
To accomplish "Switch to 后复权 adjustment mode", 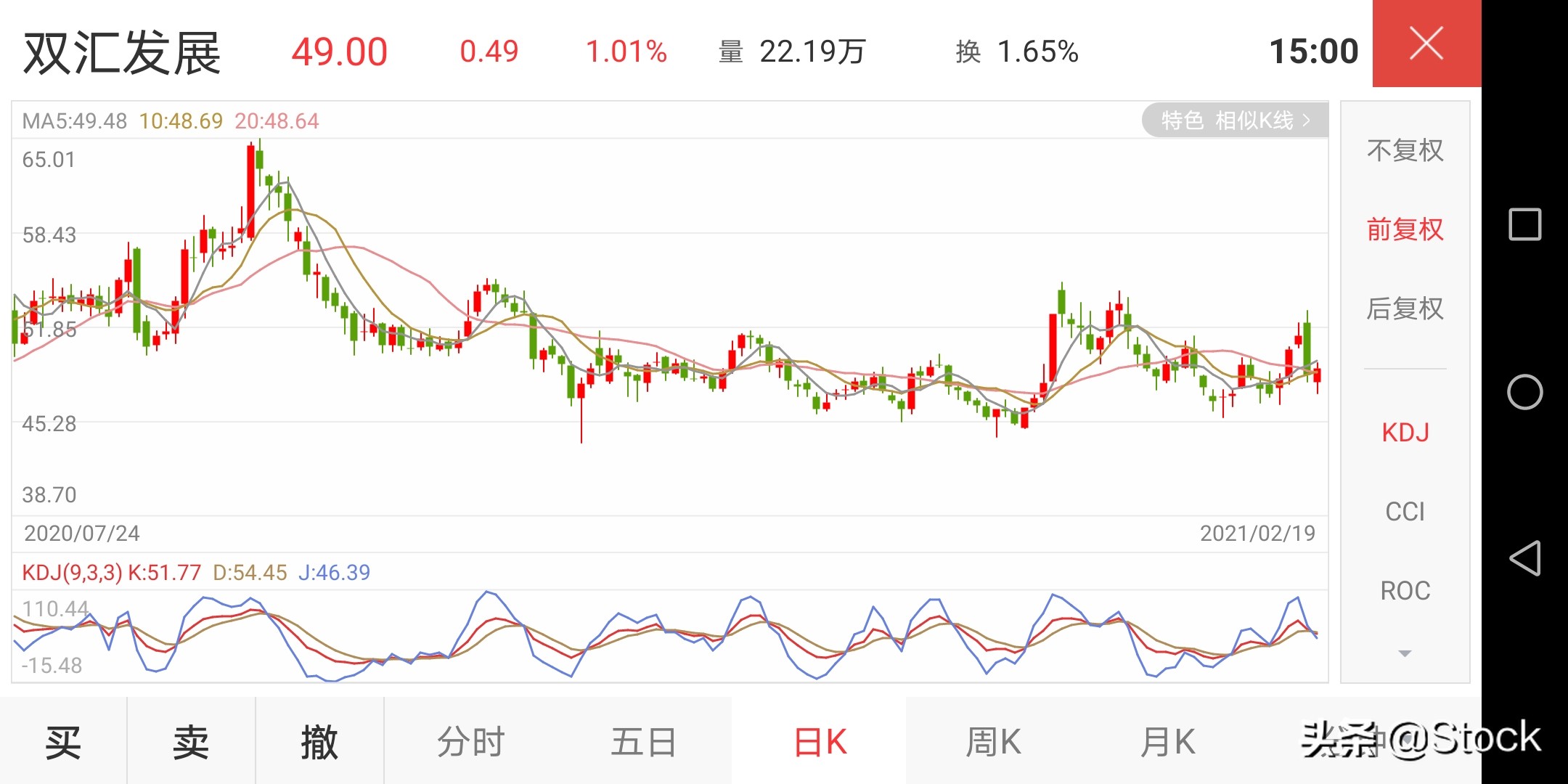I will click(x=1404, y=309).
